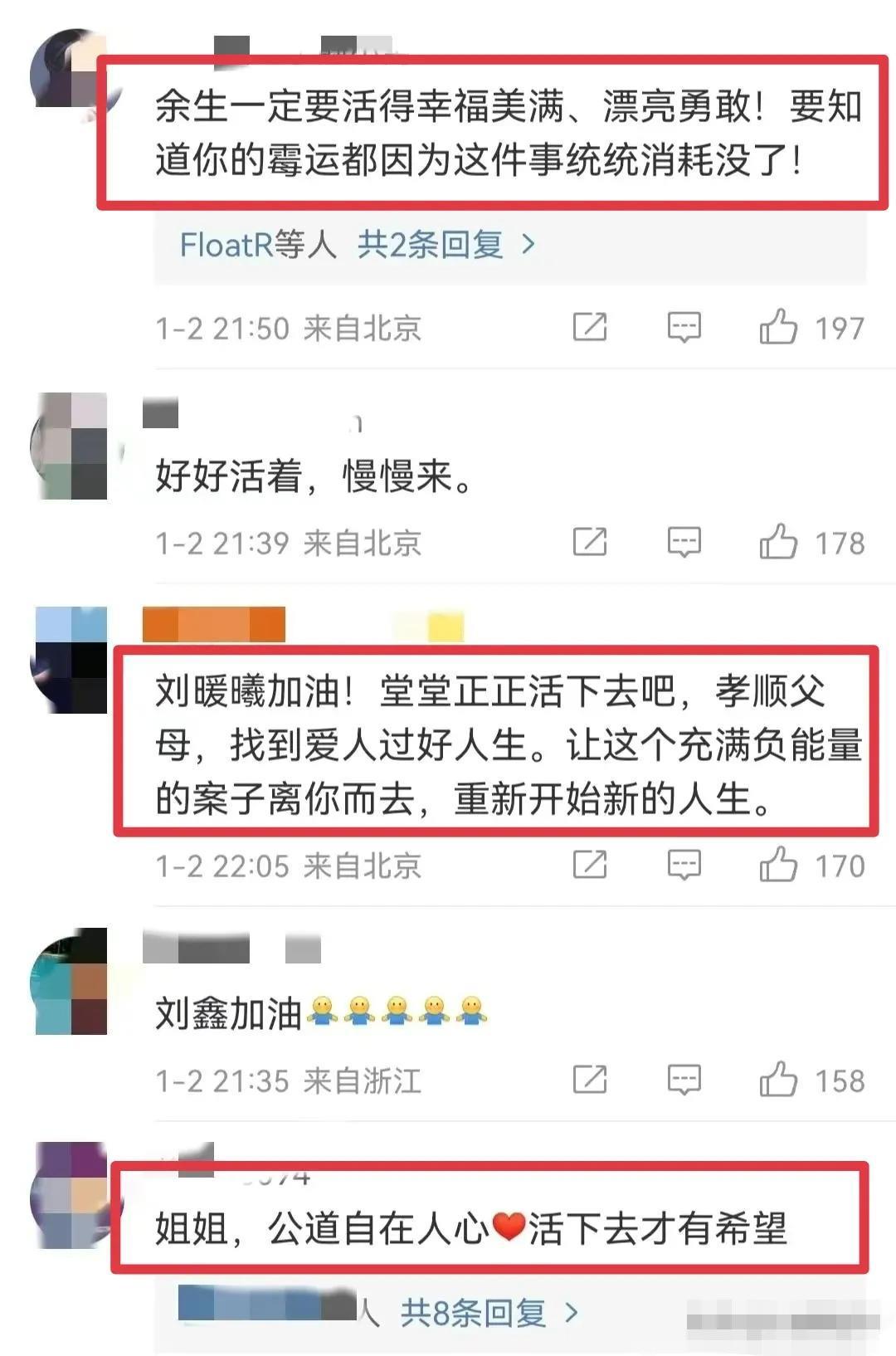
Task: Like the 刘鑫加油 comment
Action: (777, 1080)
